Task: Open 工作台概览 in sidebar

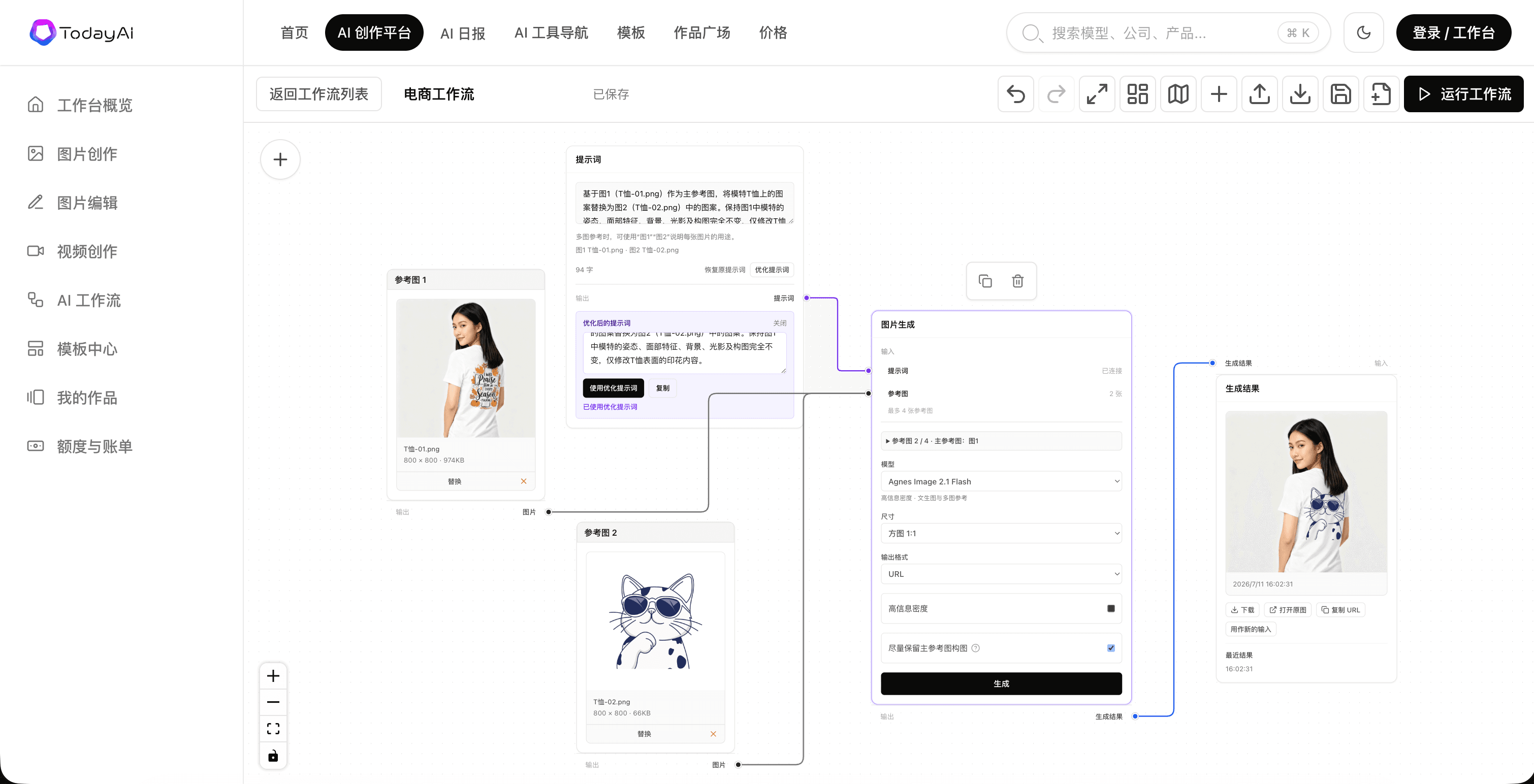Action: pyautogui.click(x=80, y=106)
